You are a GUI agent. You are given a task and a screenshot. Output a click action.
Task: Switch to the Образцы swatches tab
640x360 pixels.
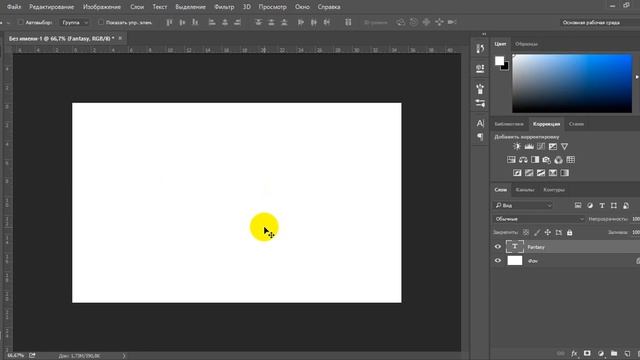(x=526, y=44)
